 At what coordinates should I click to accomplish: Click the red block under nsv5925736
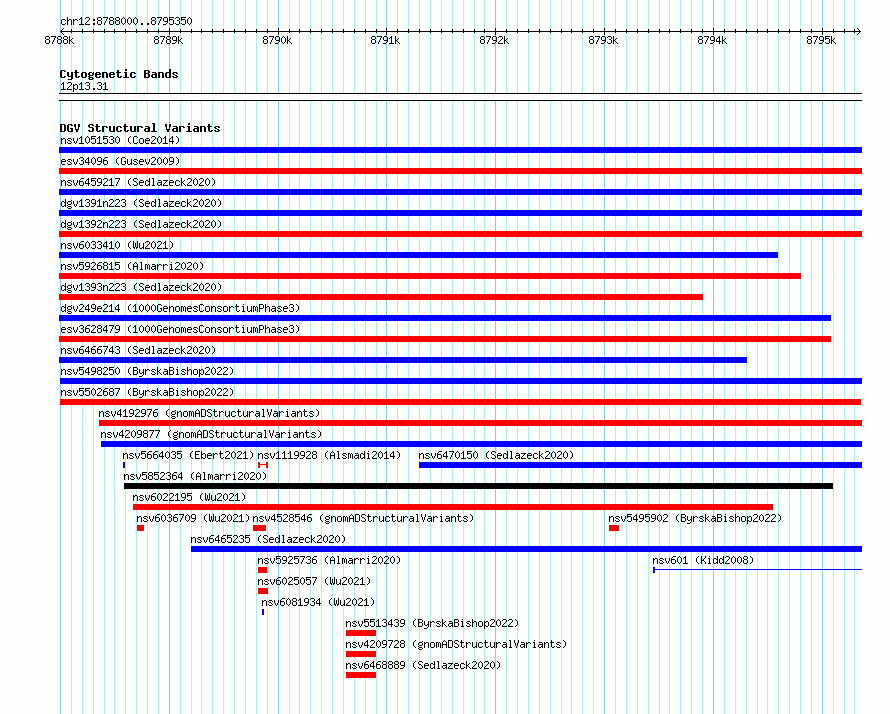click(x=262, y=570)
